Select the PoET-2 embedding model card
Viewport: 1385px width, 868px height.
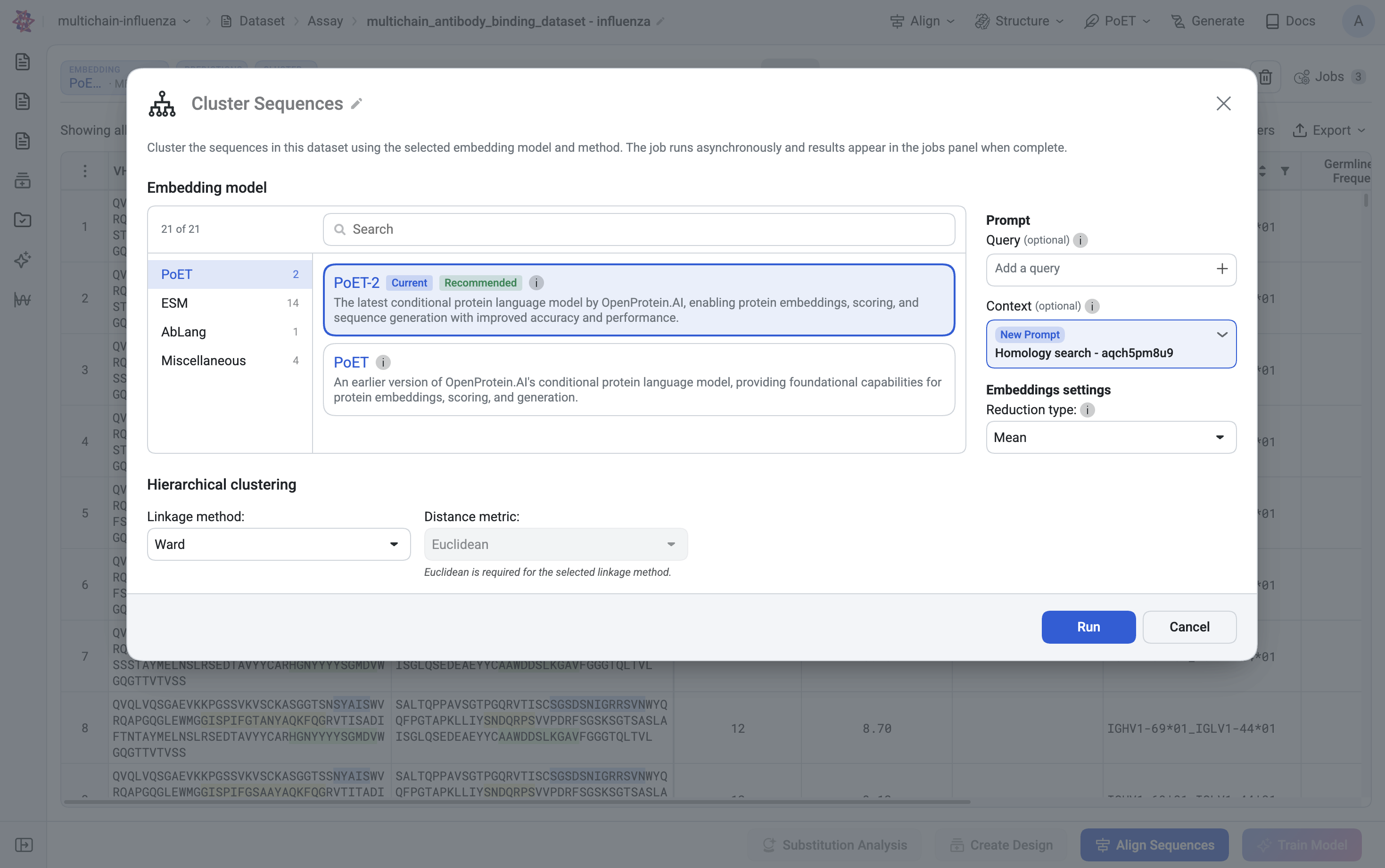(639, 300)
